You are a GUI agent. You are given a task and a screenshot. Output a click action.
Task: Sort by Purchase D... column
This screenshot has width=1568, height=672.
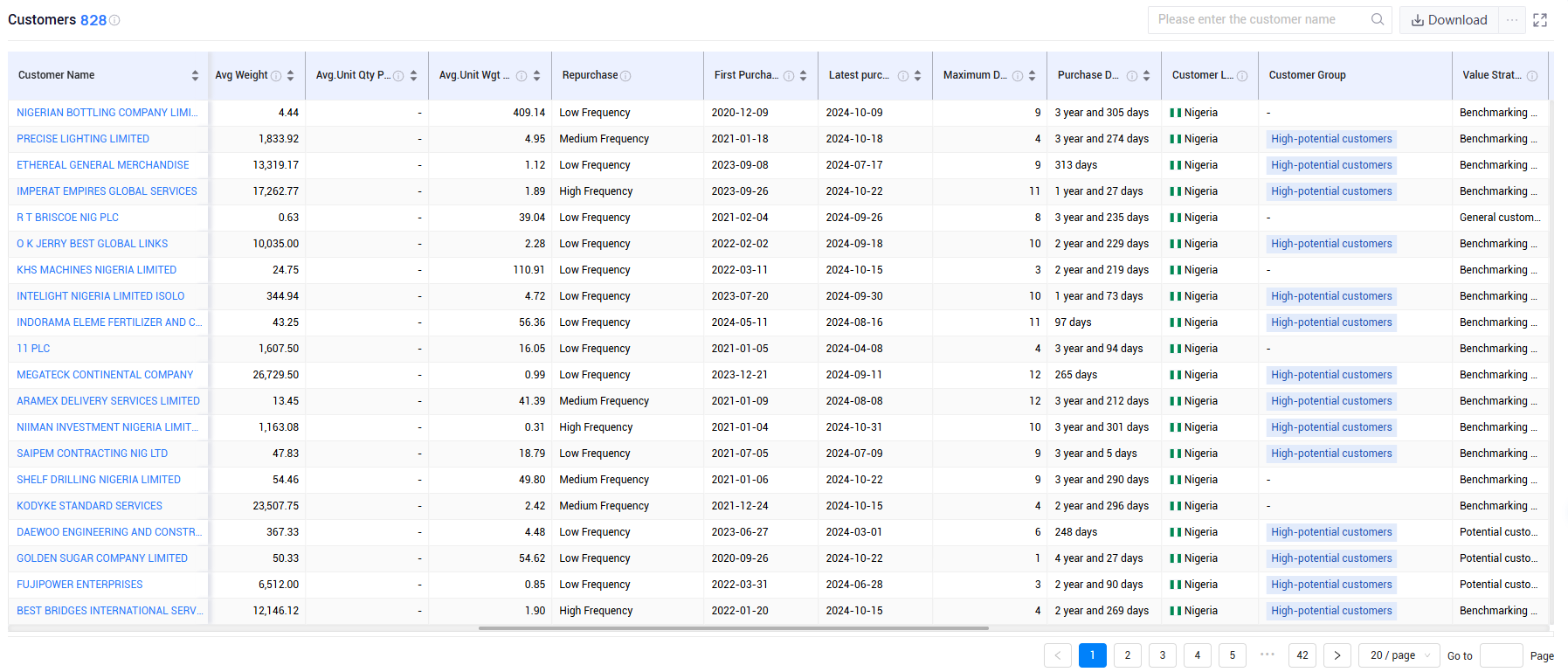[1146, 76]
